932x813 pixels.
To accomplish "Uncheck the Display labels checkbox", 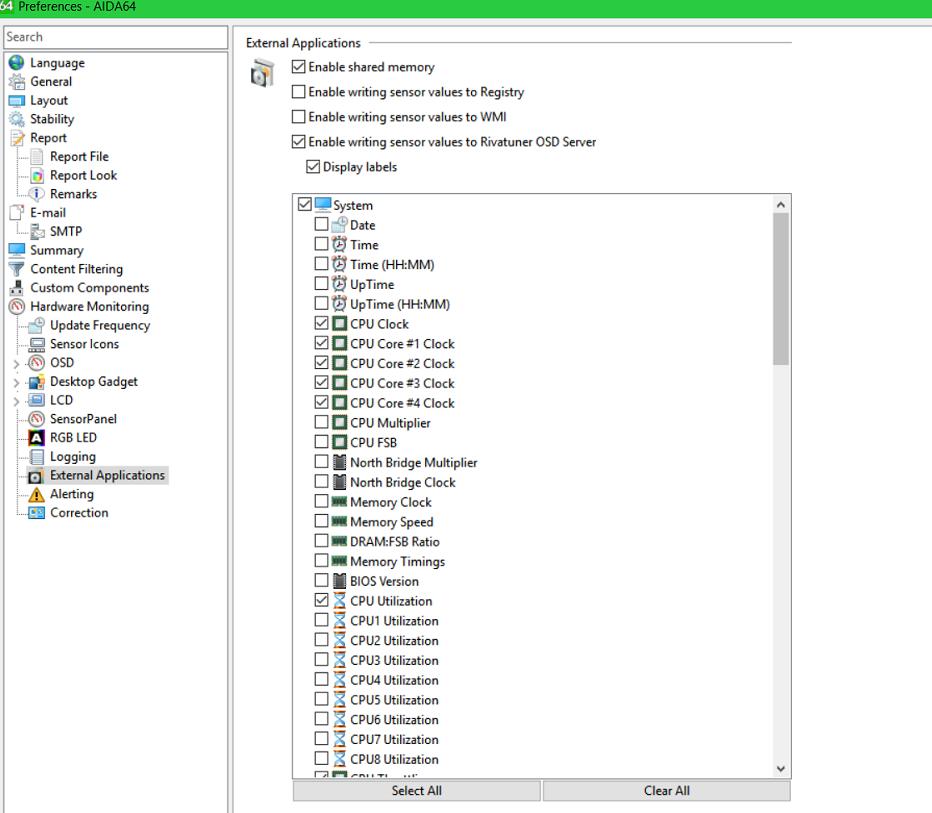I will (313, 166).
